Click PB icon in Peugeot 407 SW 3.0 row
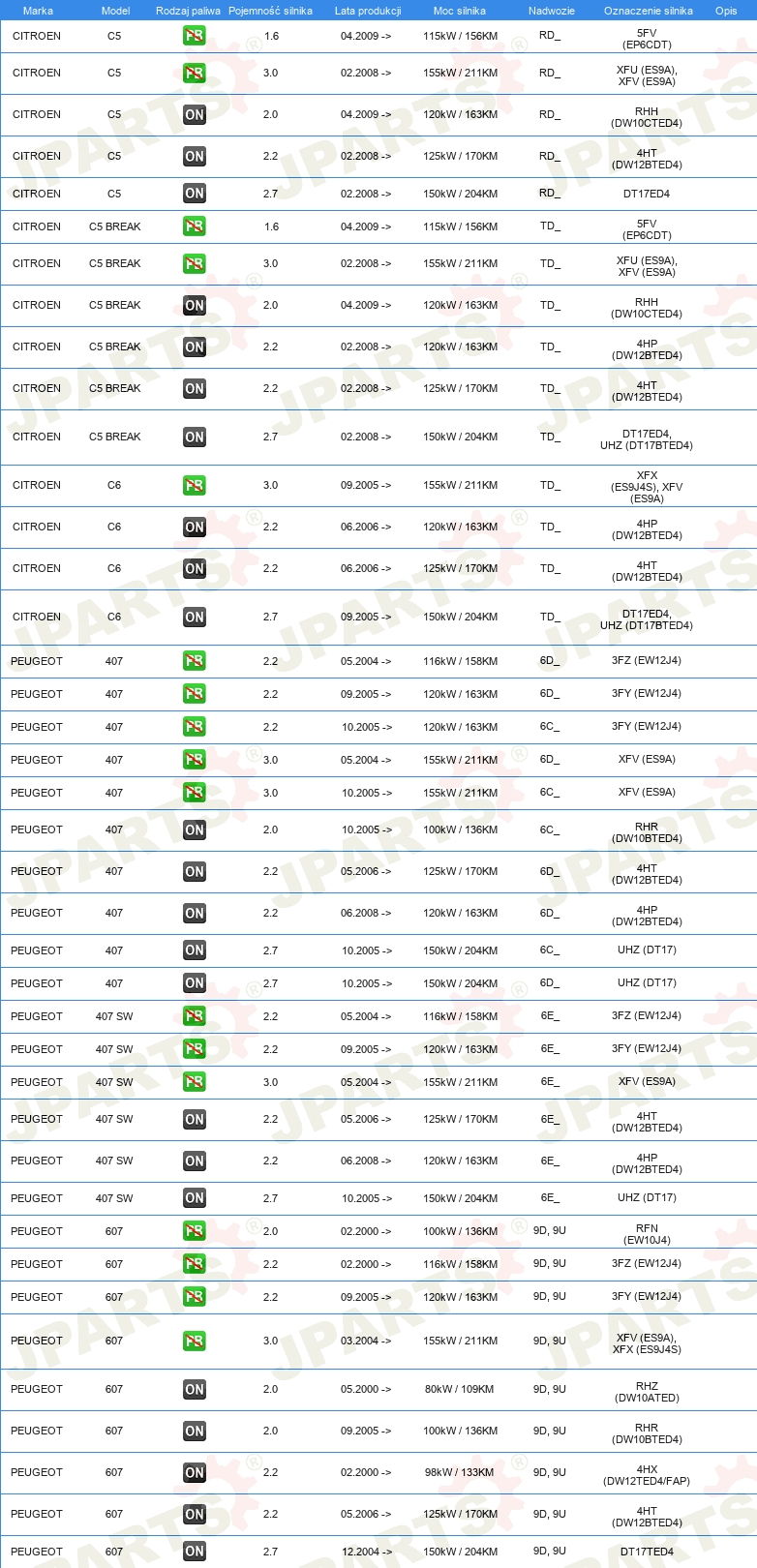757x1568 pixels. click(x=194, y=1082)
